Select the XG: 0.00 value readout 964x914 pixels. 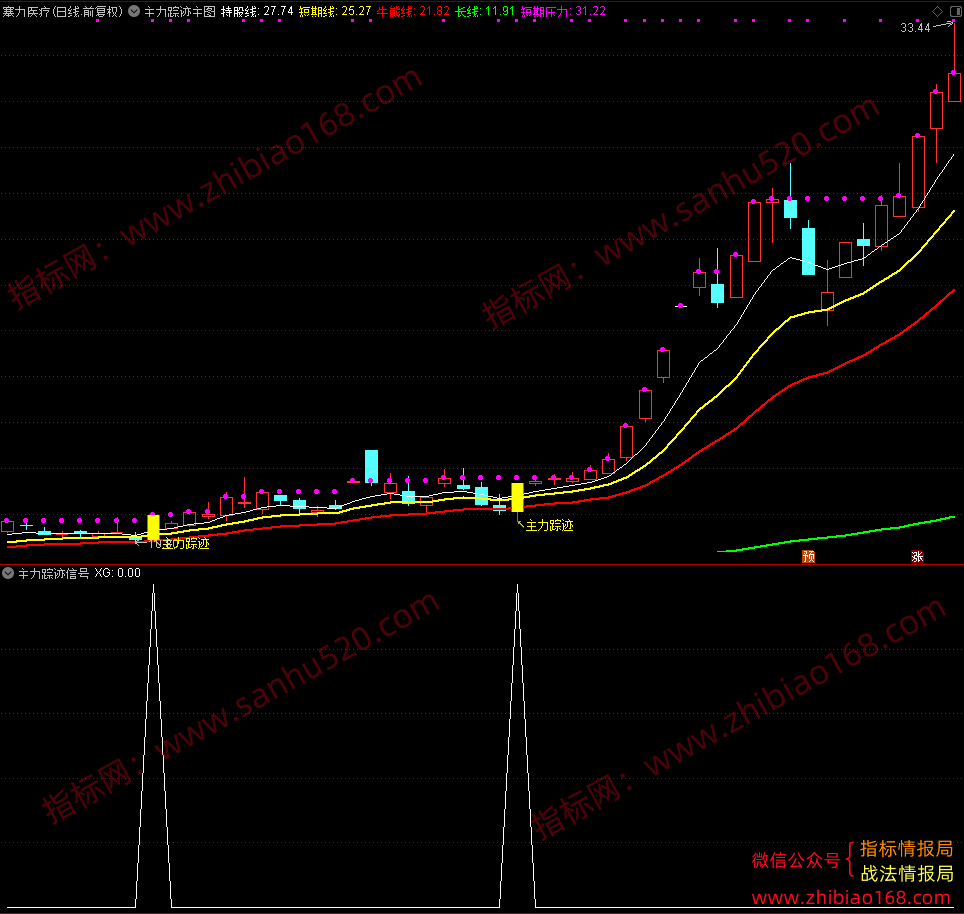117,573
